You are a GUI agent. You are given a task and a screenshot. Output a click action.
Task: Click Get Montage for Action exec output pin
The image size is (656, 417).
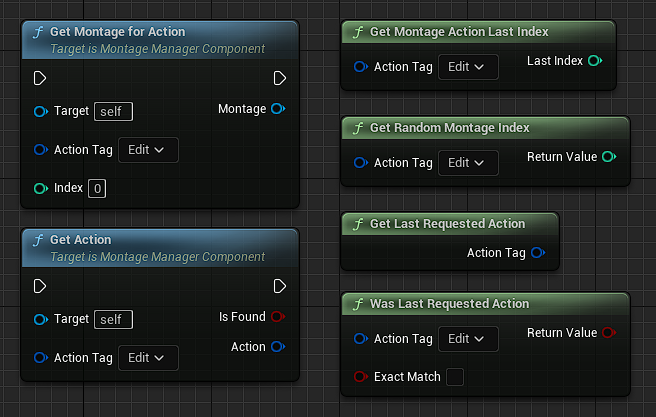(280, 78)
